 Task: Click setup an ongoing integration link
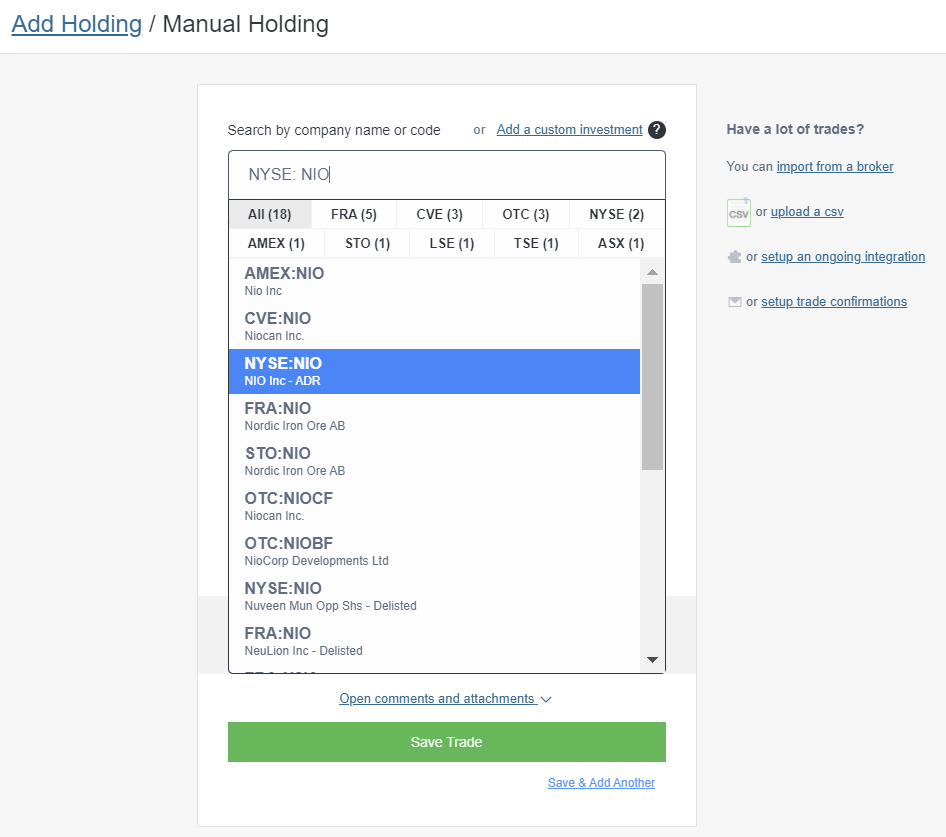[843, 256]
